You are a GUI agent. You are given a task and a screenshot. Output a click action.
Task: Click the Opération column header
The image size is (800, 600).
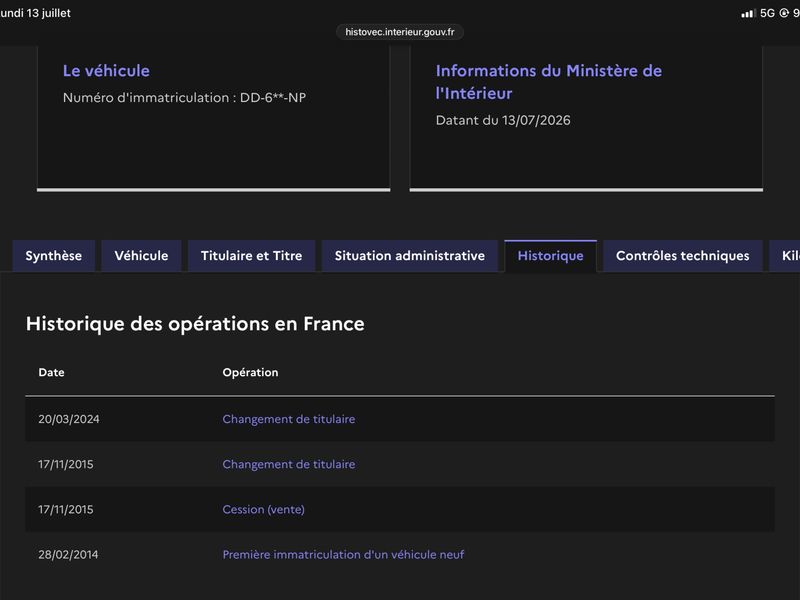pos(251,372)
